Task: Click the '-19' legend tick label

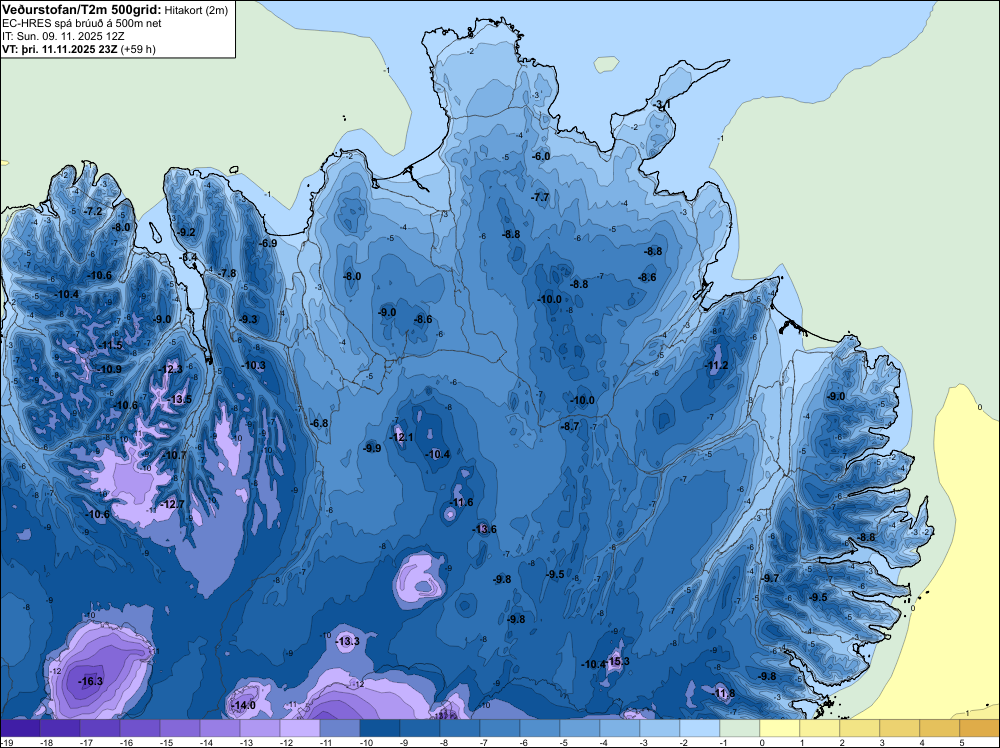Action: point(6,743)
